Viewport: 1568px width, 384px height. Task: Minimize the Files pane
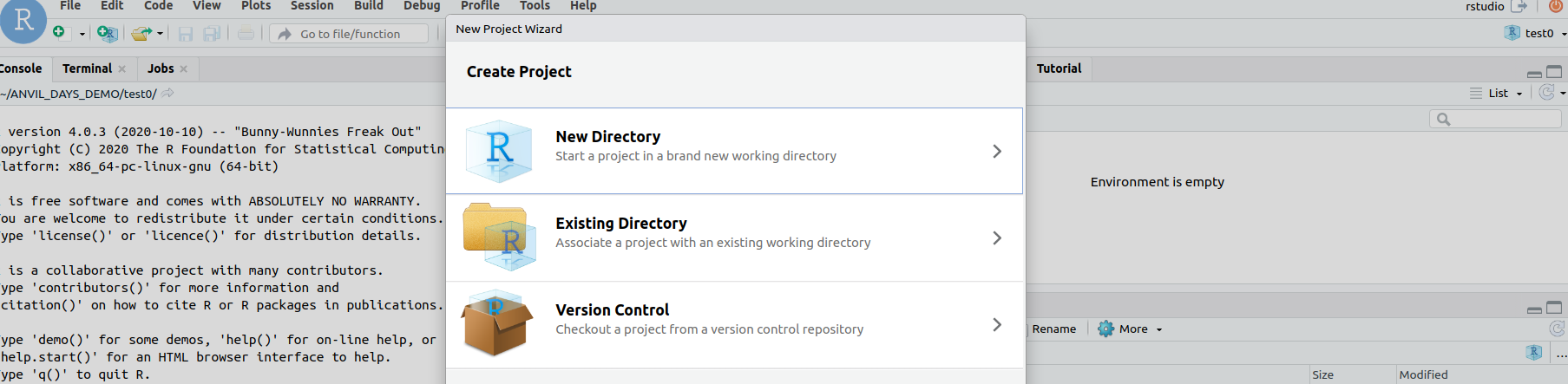(x=1534, y=309)
